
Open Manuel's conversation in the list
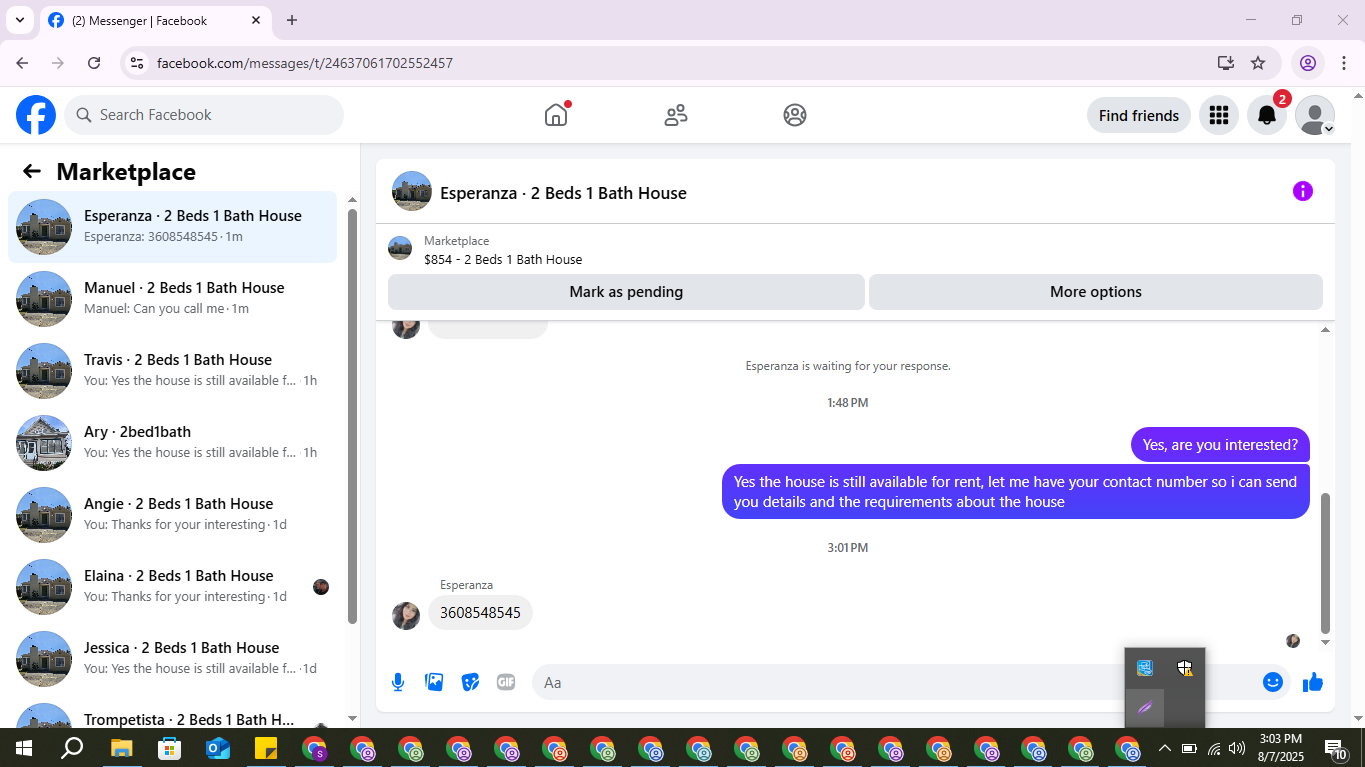[x=173, y=299]
